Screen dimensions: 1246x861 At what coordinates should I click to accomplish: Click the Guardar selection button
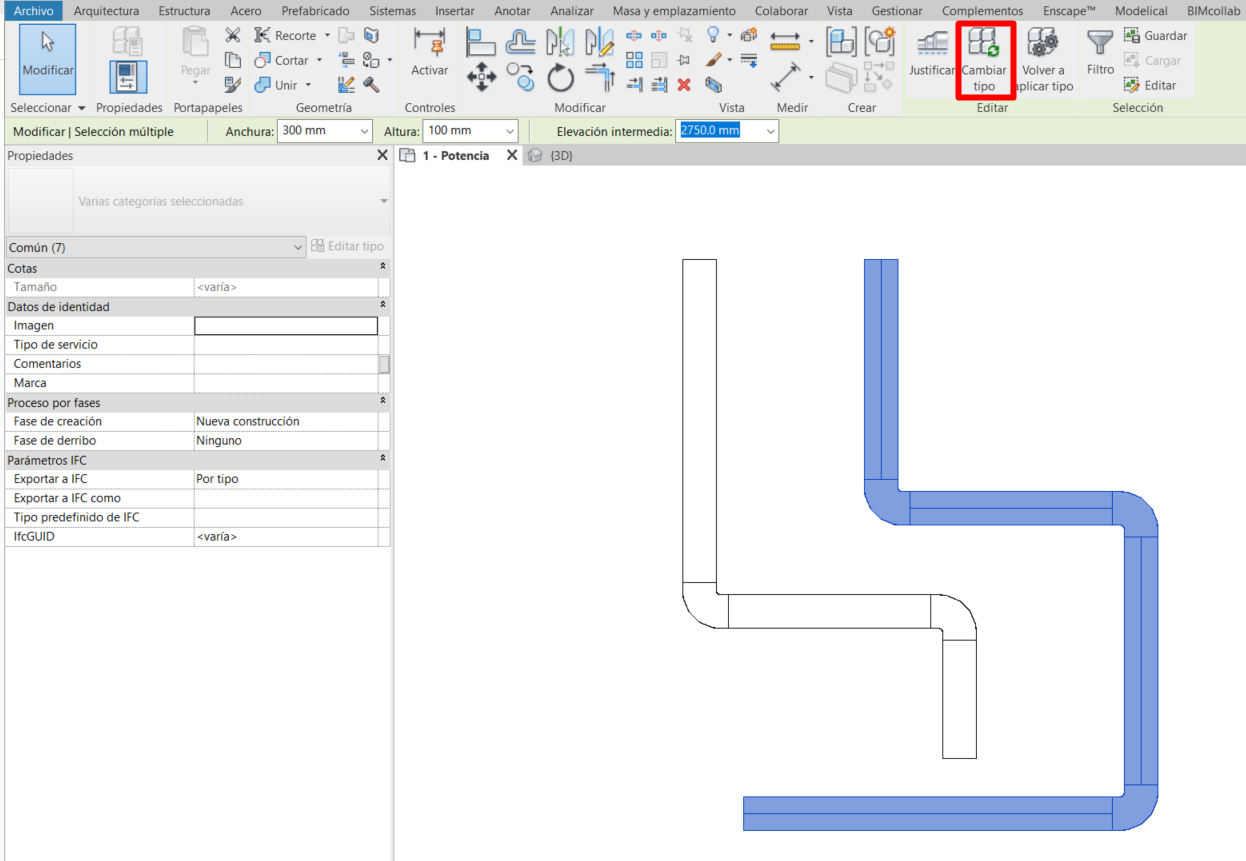point(1155,36)
